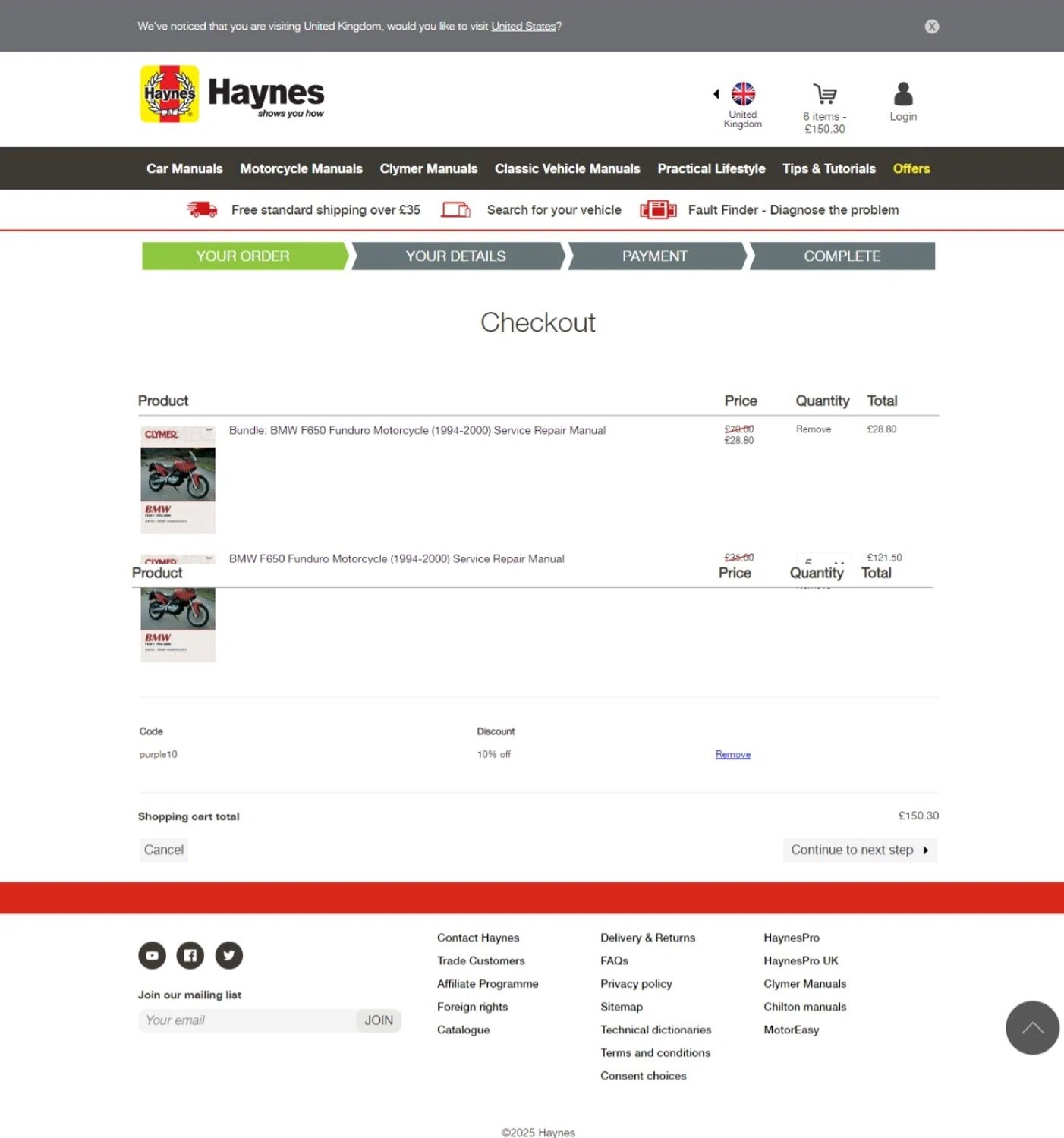Viewport: 1064px width, 1138px height.
Task: Open the Haynes YouTube icon
Action: (x=153, y=955)
